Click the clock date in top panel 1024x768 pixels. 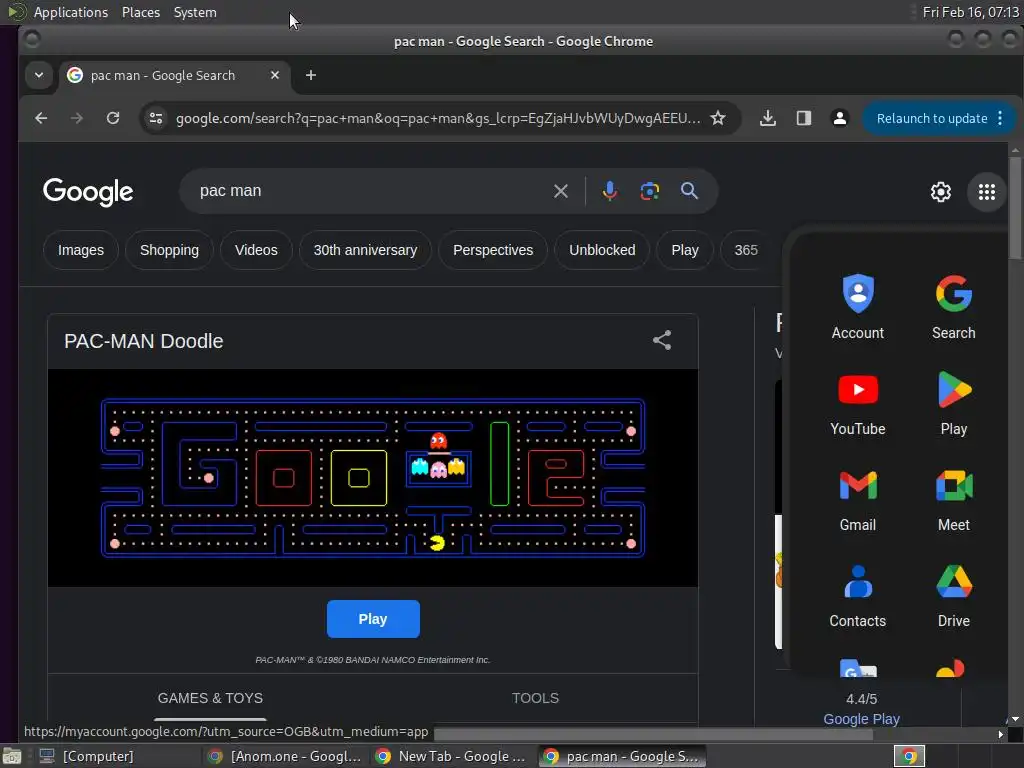970,12
